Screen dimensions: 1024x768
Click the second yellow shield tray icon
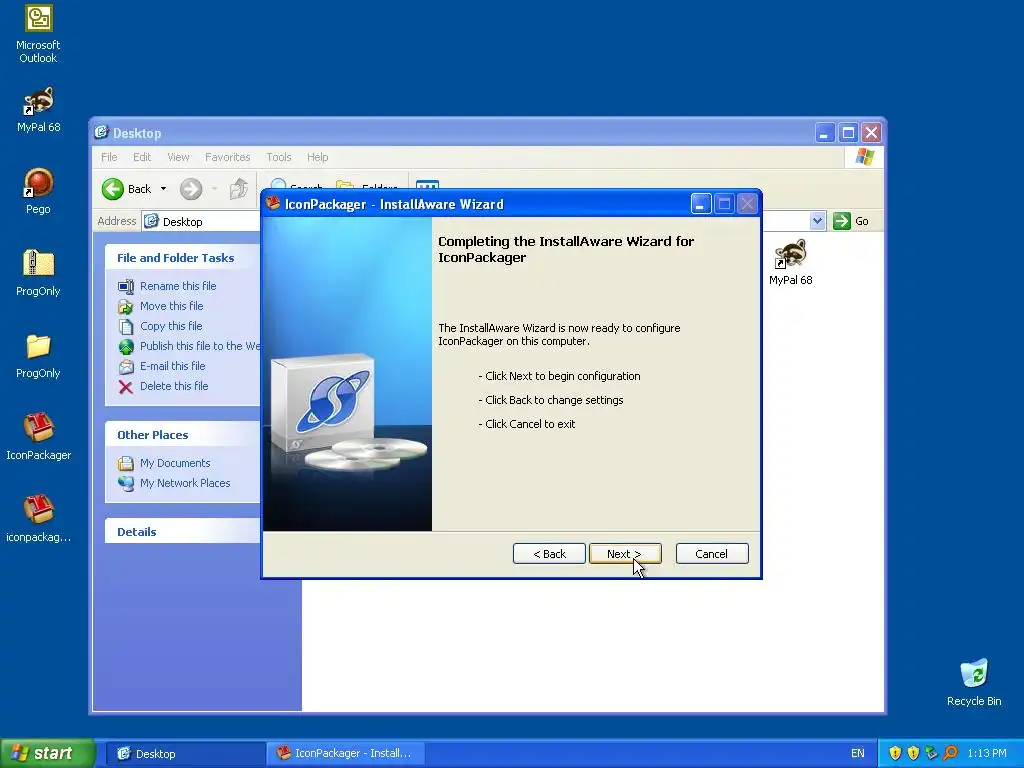coord(913,753)
